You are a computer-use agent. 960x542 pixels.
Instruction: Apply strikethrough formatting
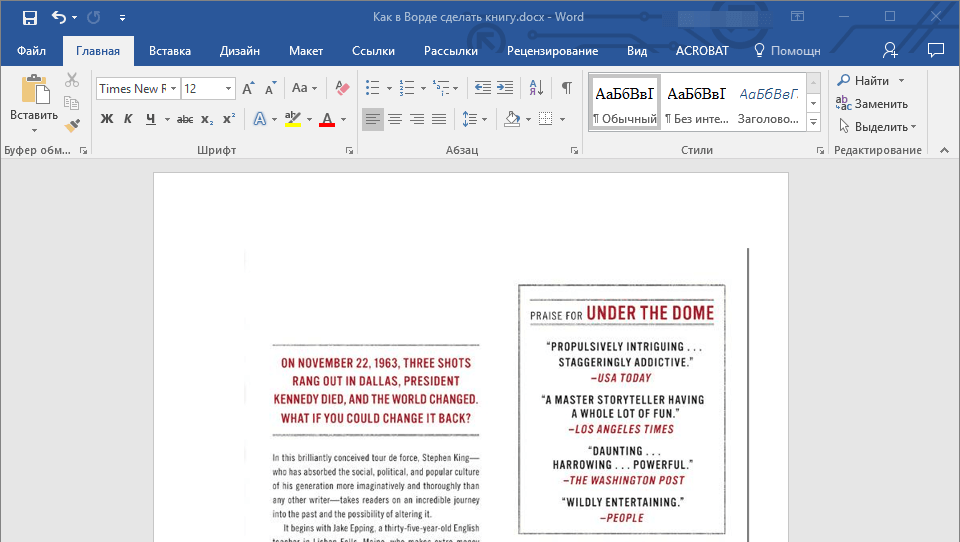[x=185, y=119]
